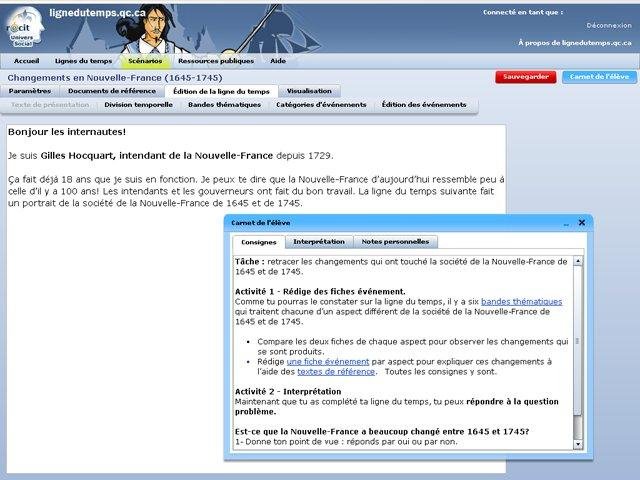Click the scroll down arrow in Consignes
The image size is (640, 480).
tap(578, 444)
